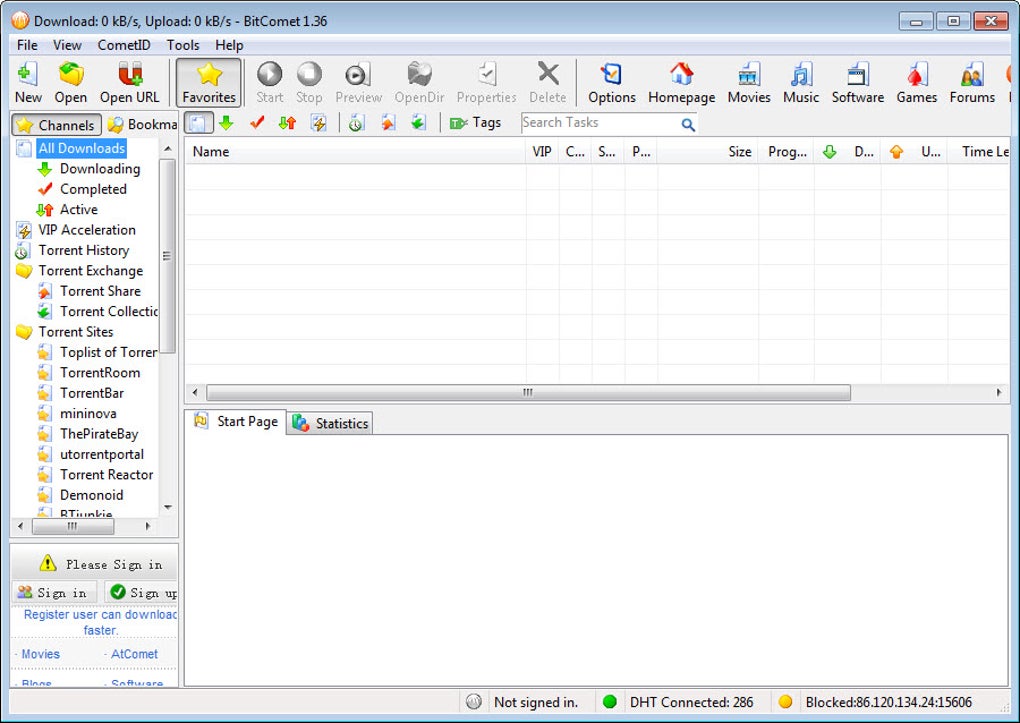1020x723 pixels.
Task: Click the search magnifier icon
Action: [688, 124]
